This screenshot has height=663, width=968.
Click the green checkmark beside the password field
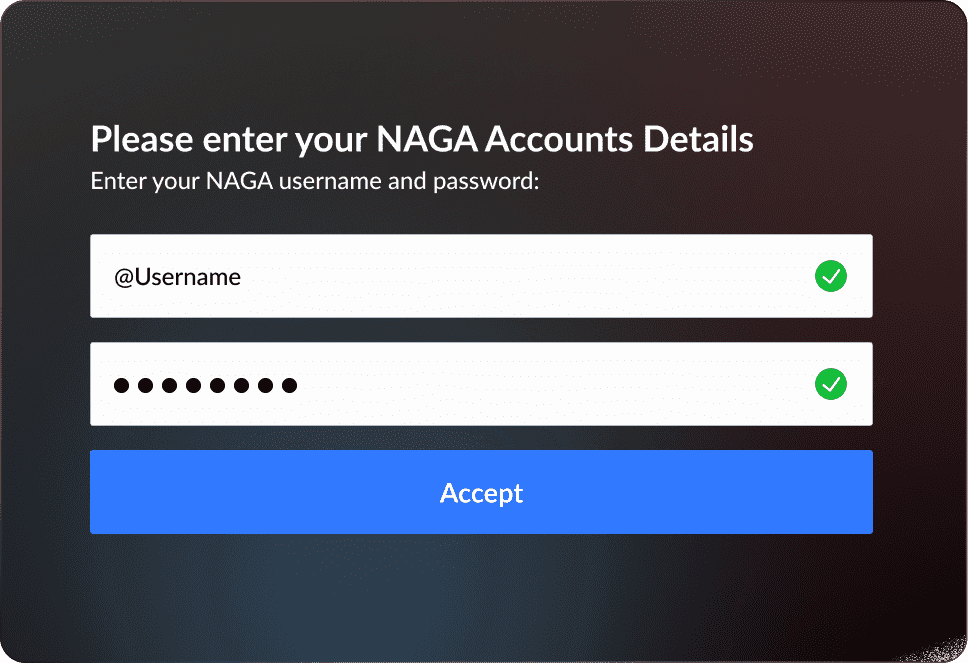[831, 384]
